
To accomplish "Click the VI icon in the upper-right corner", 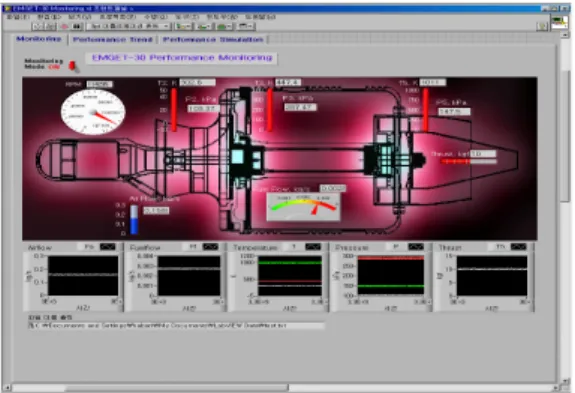I will pyautogui.click(x=559, y=22).
